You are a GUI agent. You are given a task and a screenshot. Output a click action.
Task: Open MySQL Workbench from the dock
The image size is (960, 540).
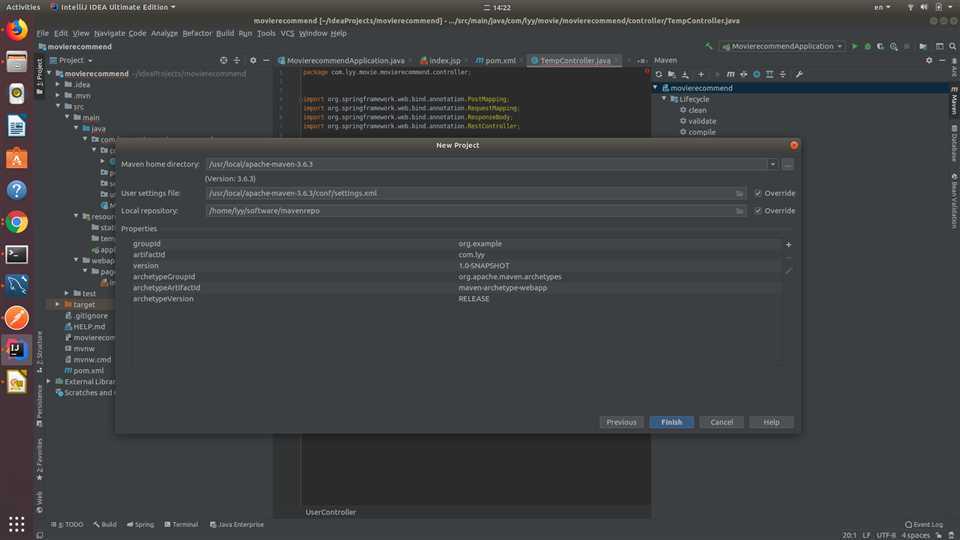(17, 286)
